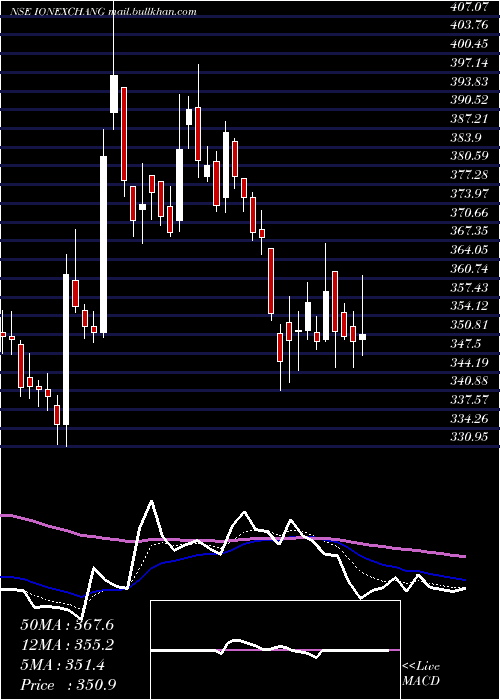Screen dimensions: 500x700
Task: Click the <<Live MACD label
Action: pyautogui.click(x=421, y=674)
